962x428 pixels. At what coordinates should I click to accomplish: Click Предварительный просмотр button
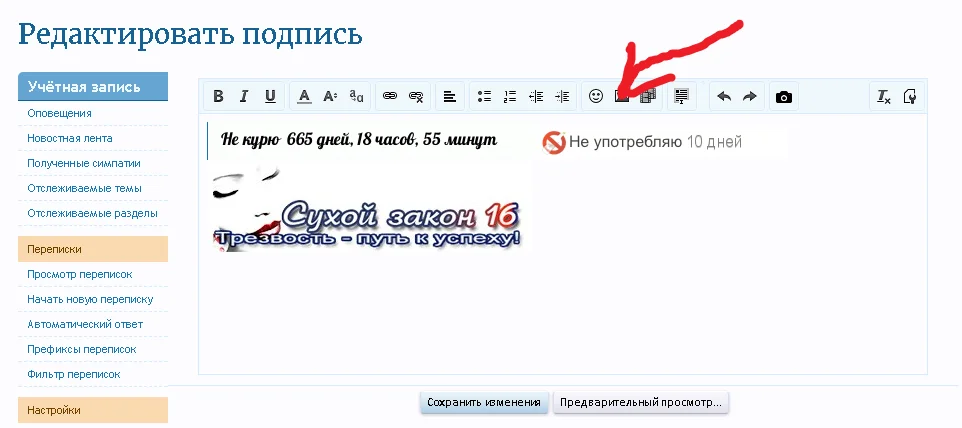(641, 403)
